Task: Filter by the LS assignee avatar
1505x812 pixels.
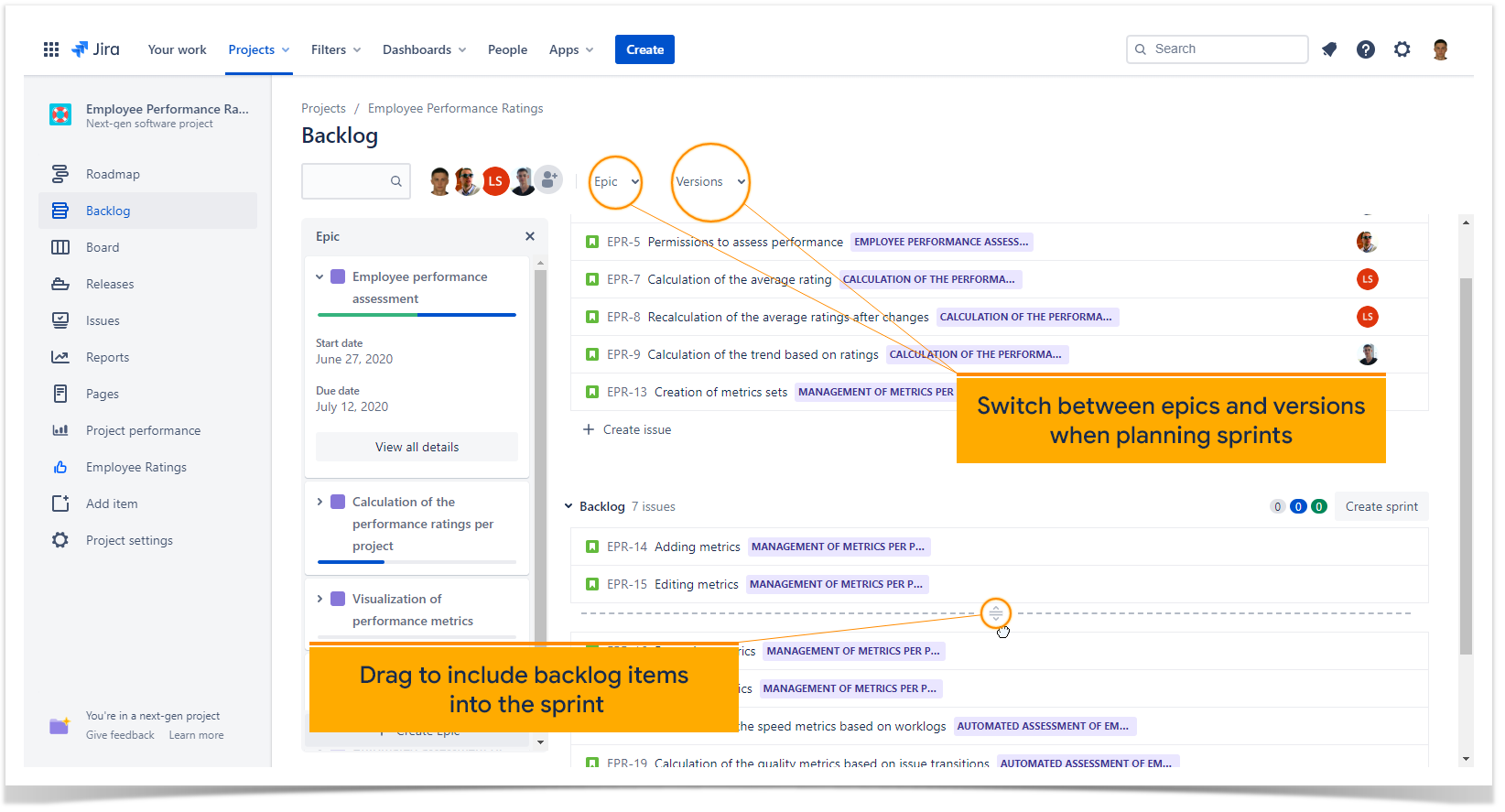Action: click(x=495, y=181)
